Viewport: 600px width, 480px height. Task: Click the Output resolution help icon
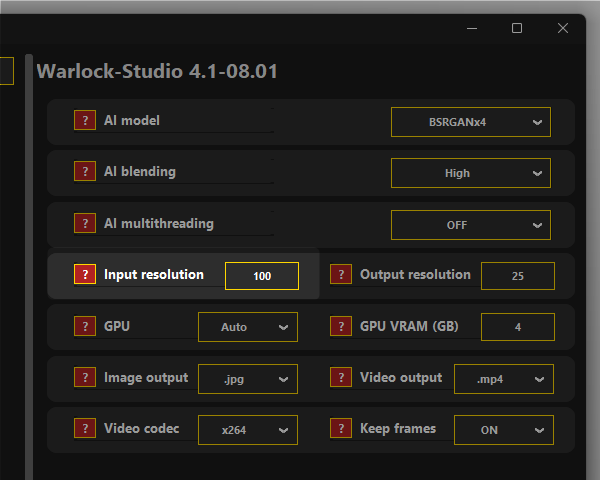[341, 275]
